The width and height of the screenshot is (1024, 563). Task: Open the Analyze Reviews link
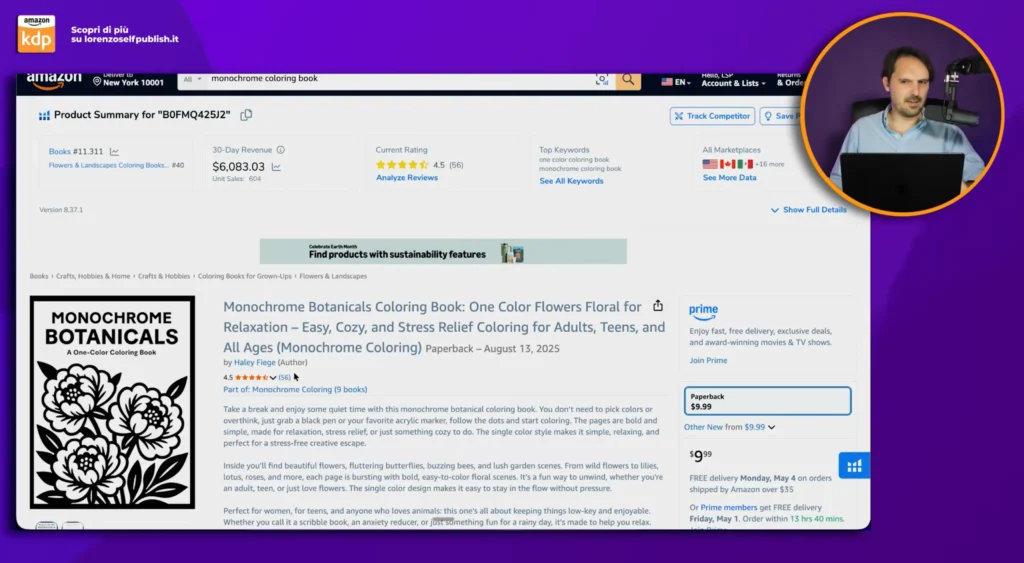point(407,178)
